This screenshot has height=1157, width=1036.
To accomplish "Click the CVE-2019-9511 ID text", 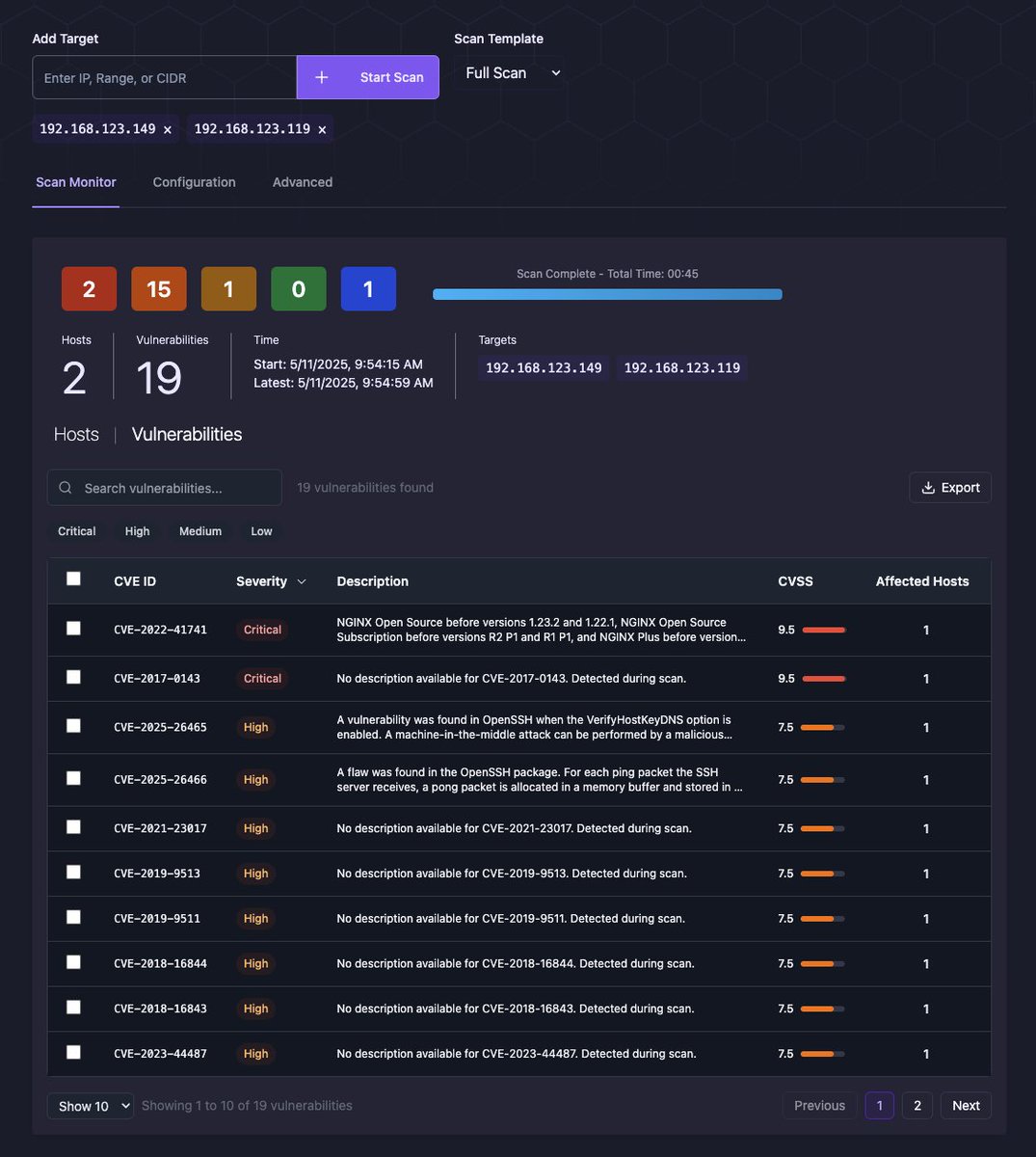I will 157,919.
